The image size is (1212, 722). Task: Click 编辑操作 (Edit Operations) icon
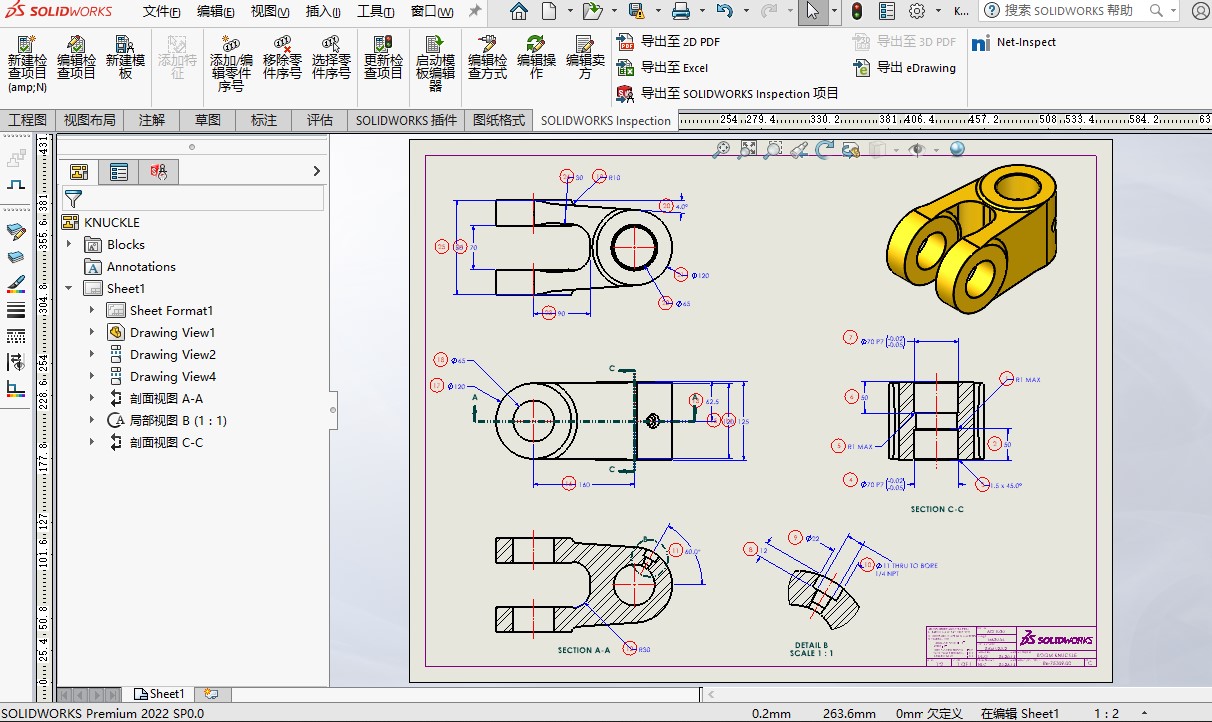click(536, 44)
